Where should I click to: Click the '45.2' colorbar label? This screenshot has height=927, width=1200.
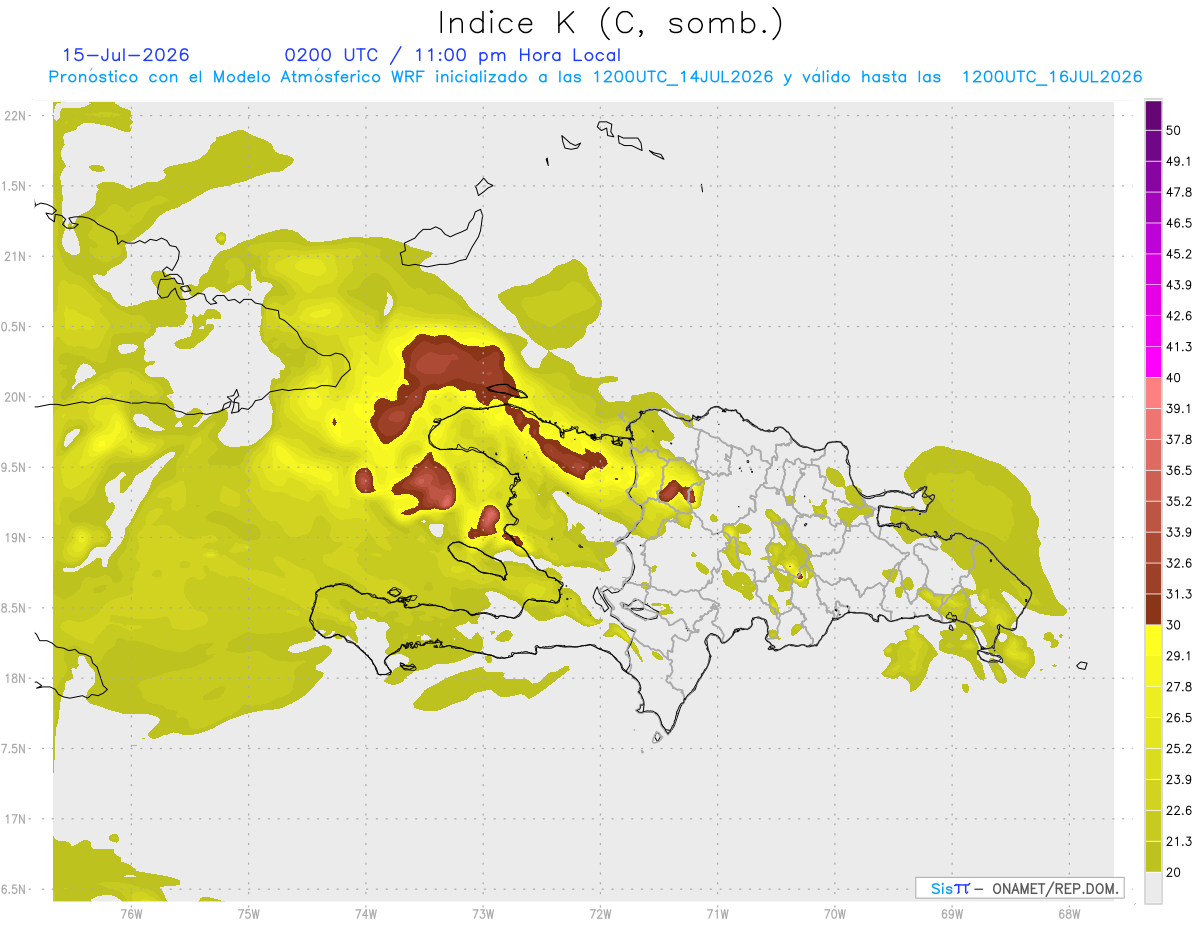click(1179, 254)
